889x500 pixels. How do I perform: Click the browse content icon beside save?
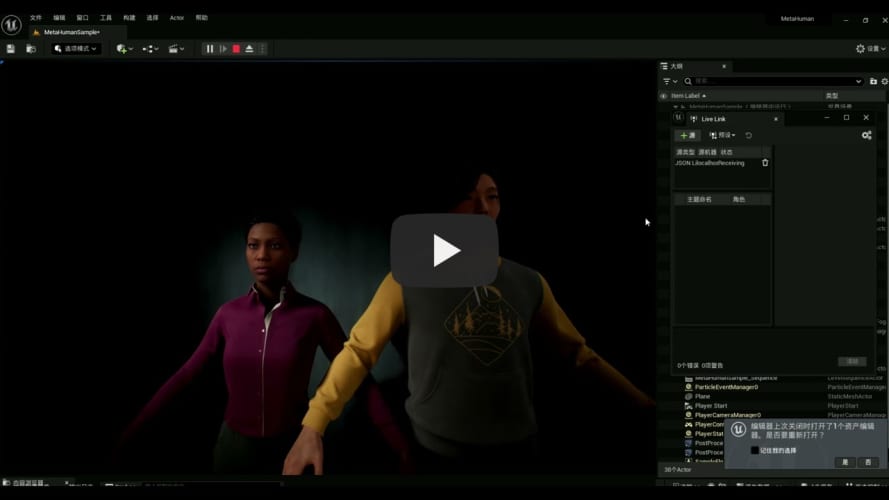[x=31, y=49]
